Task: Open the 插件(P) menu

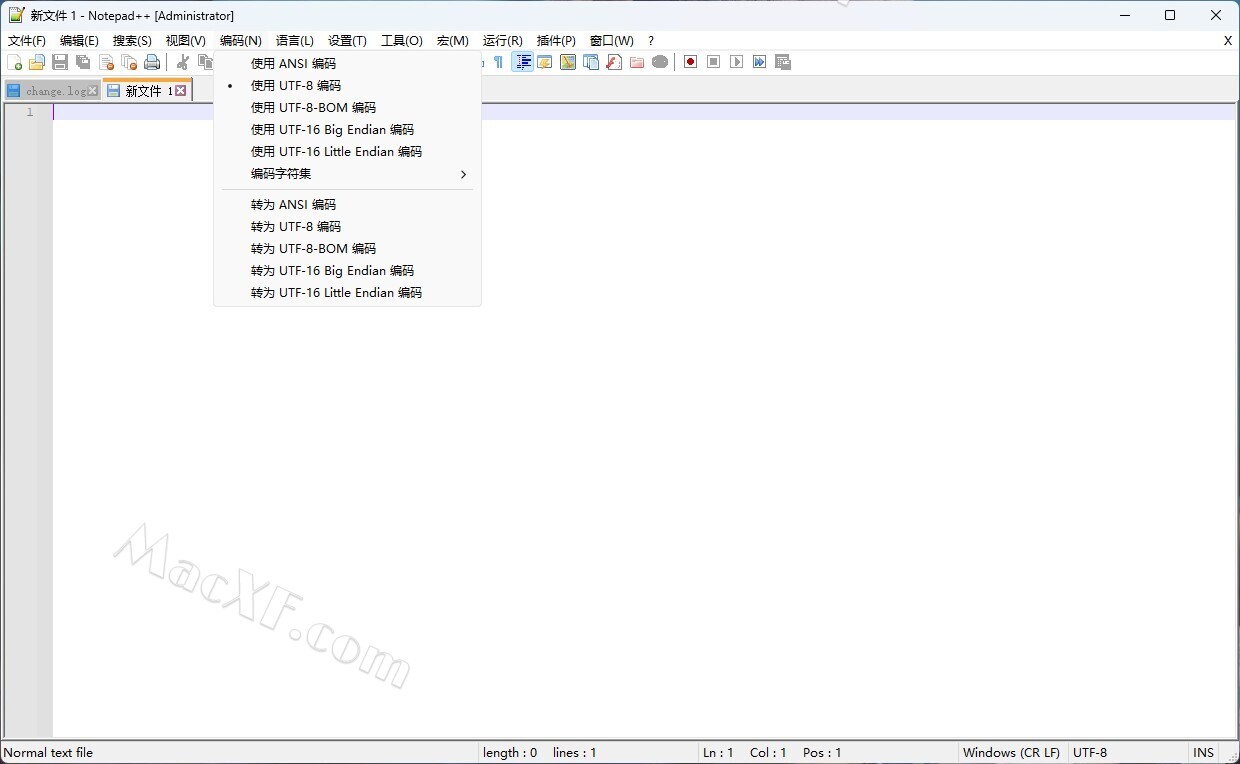Action: click(x=556, y=41)
